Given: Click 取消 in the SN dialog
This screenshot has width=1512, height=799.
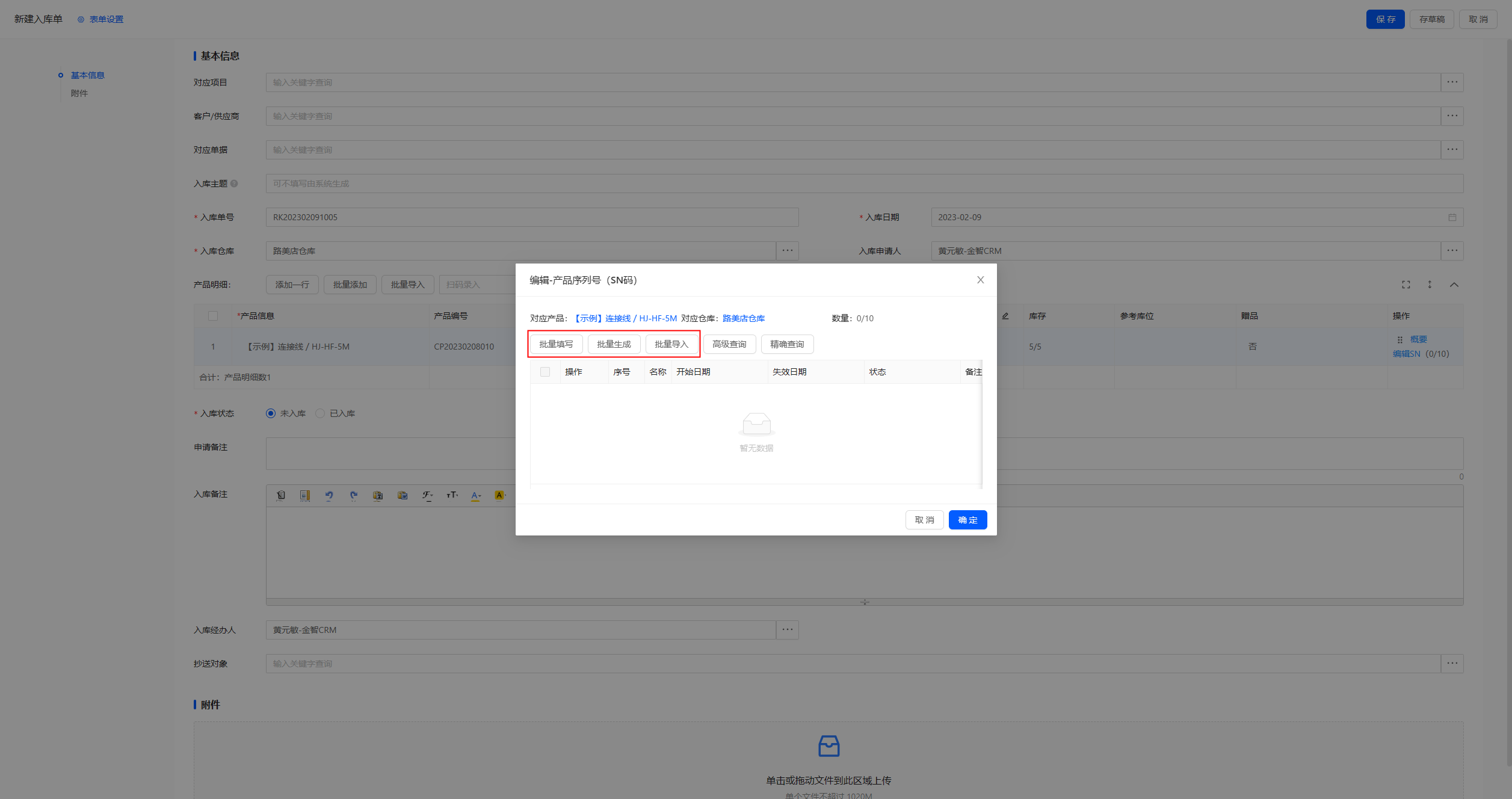Looking at the screenshot, I should [x=924, y=520].
